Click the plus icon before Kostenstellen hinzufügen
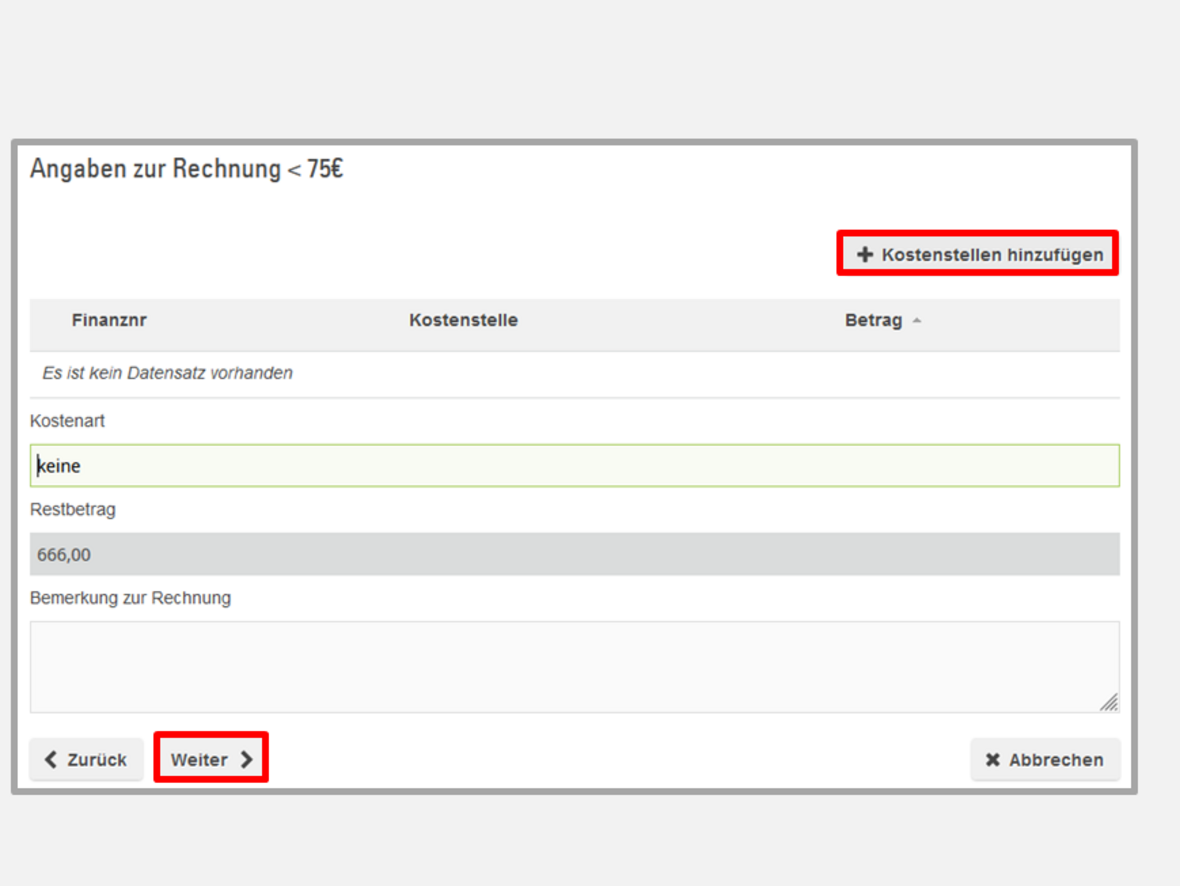The height and width of the screenshot is (886, 1180). coord(865,255)
